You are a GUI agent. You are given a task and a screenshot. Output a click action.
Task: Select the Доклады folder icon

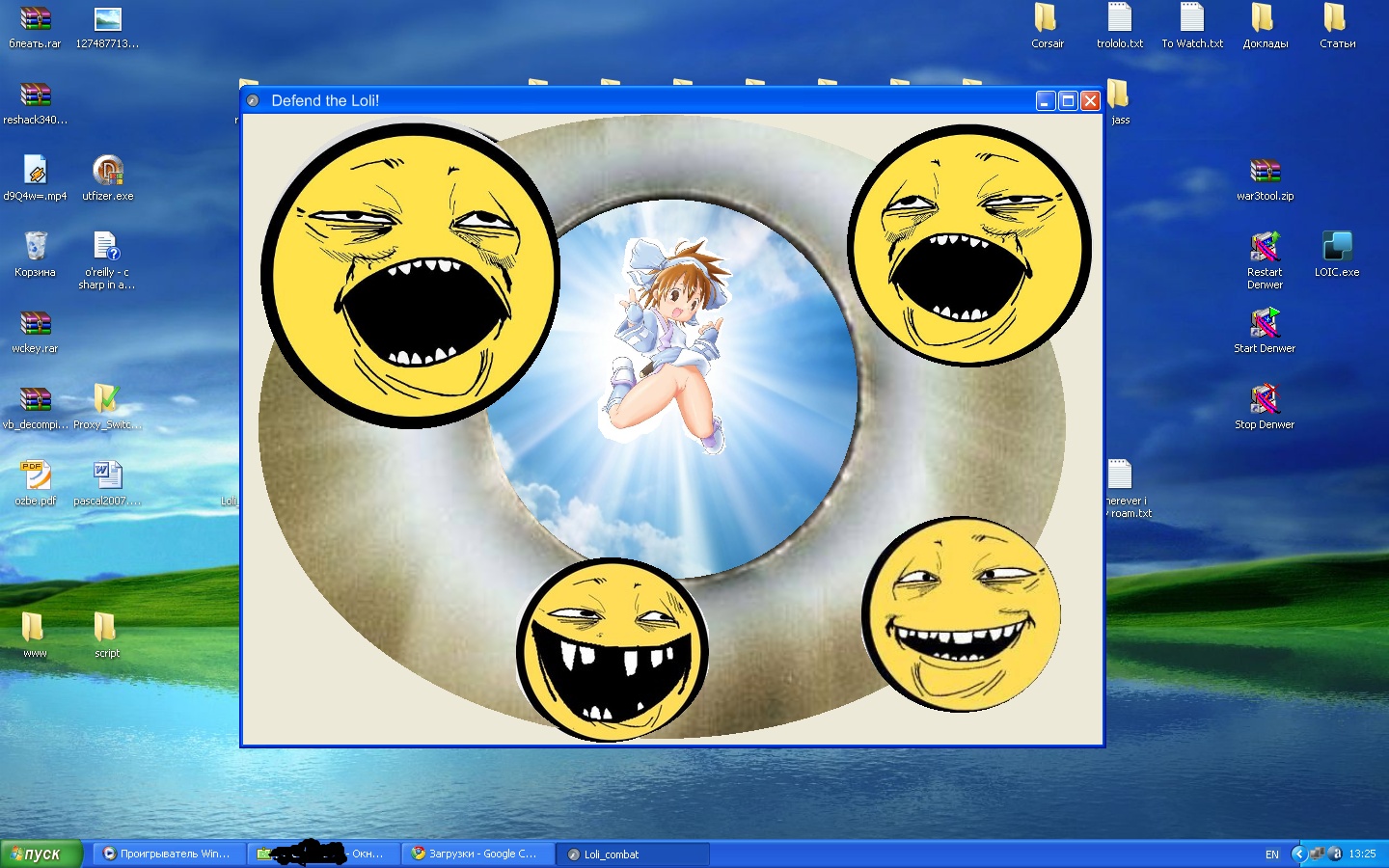point(1265,27)
